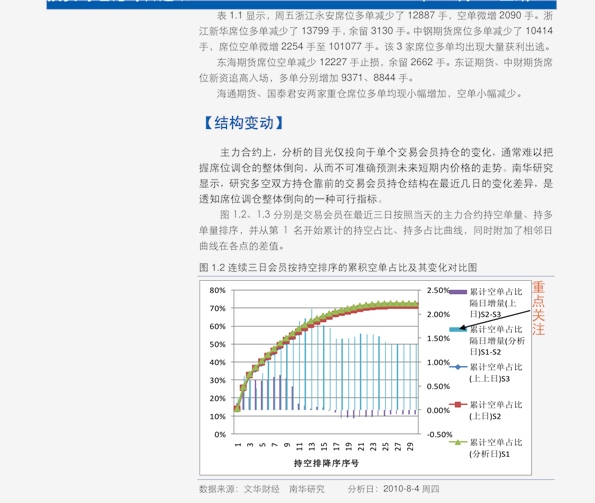595x503 pixels.
Task: Click the legend label 累计空单占比(上上日)S3
Action: [496, 373]
